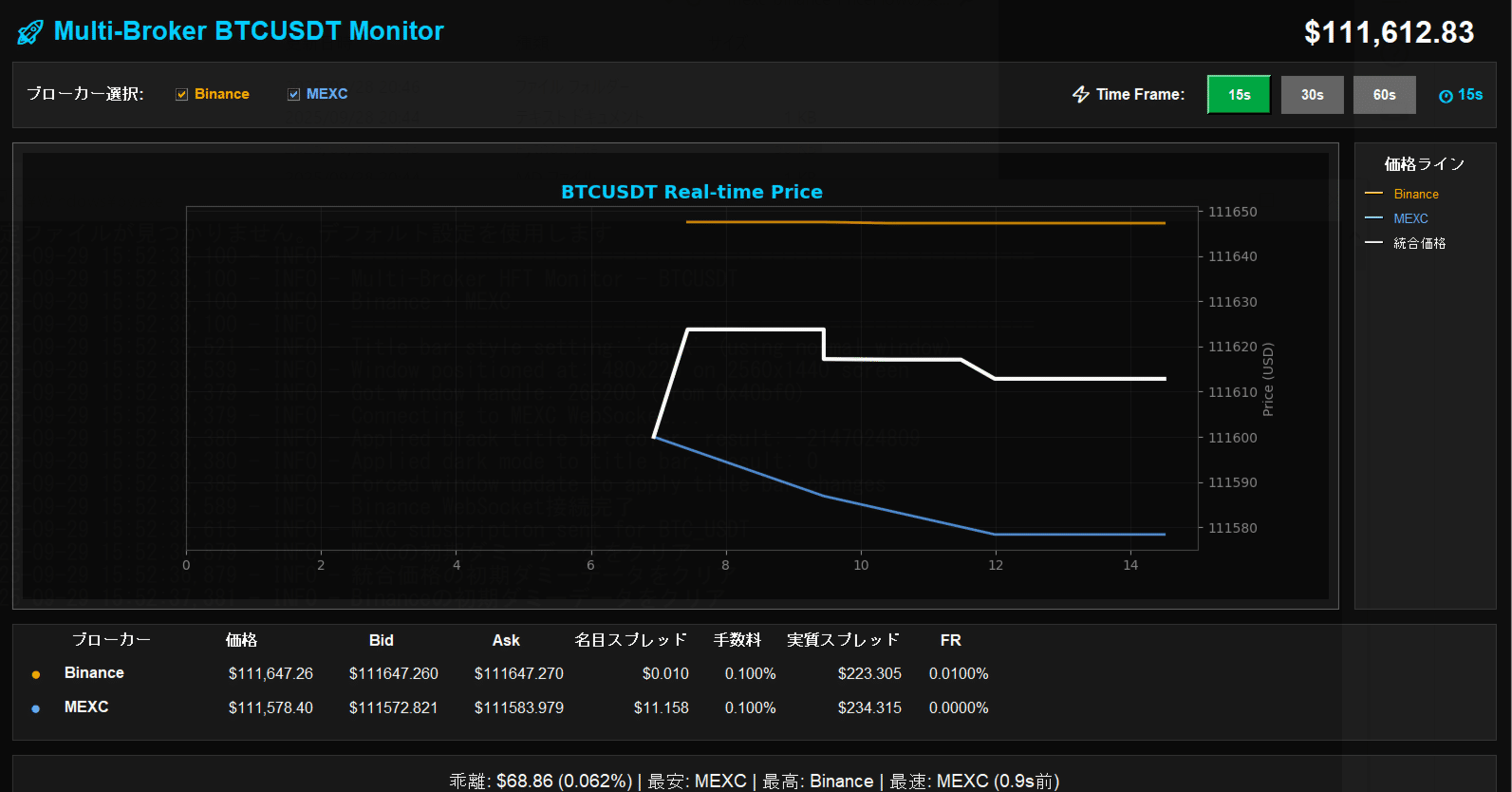Toggle the Binance broker checkbox
1512x792 pixels.
click(182, 94)
